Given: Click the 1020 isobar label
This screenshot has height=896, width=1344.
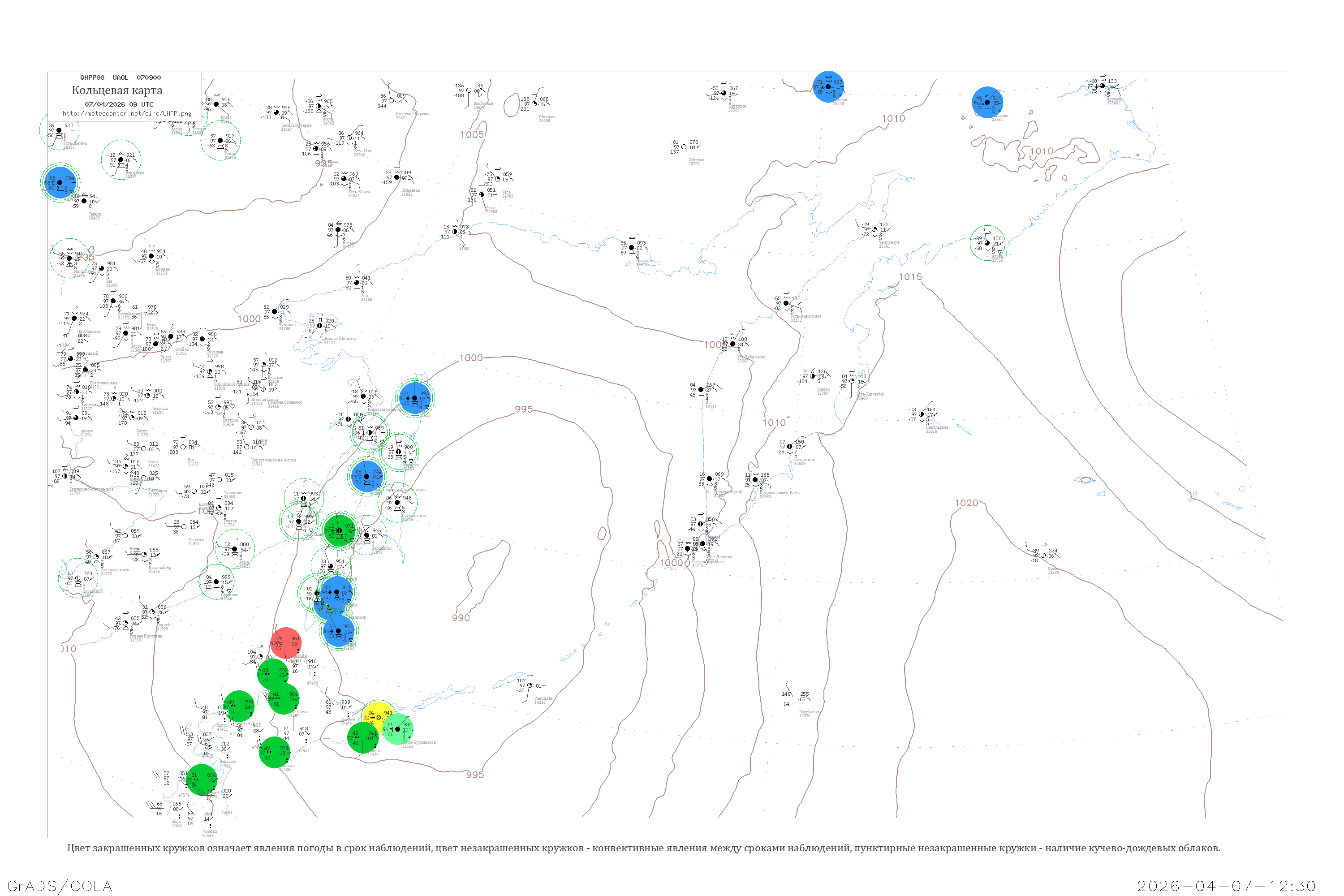Looking at the screenshot, I should point(966,503).
